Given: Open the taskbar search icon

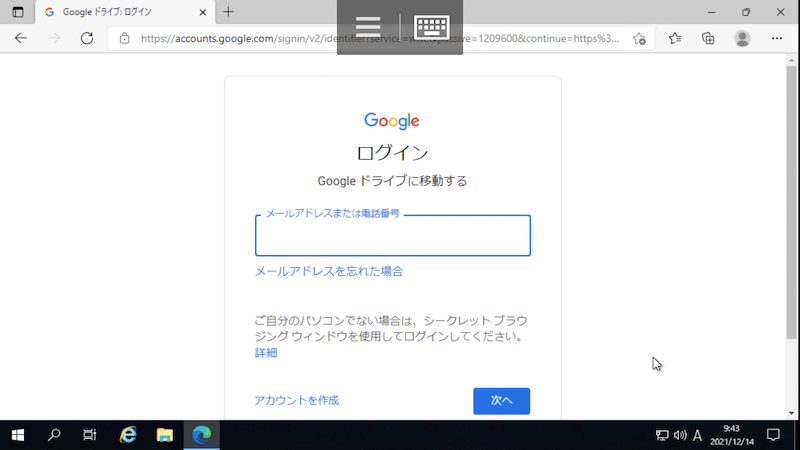Looking at the screenshot, I should tap(54, 435).
